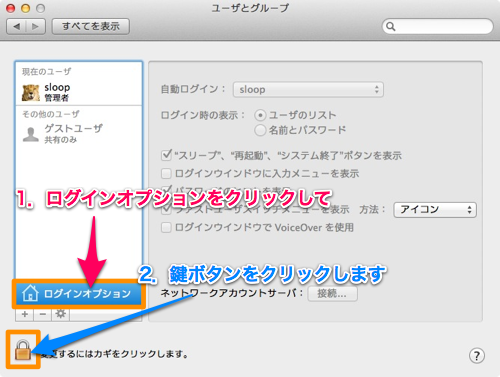Viewport: 500px width, 377px height.
Task: Click the sloop lion avatar
Action: 31,92
